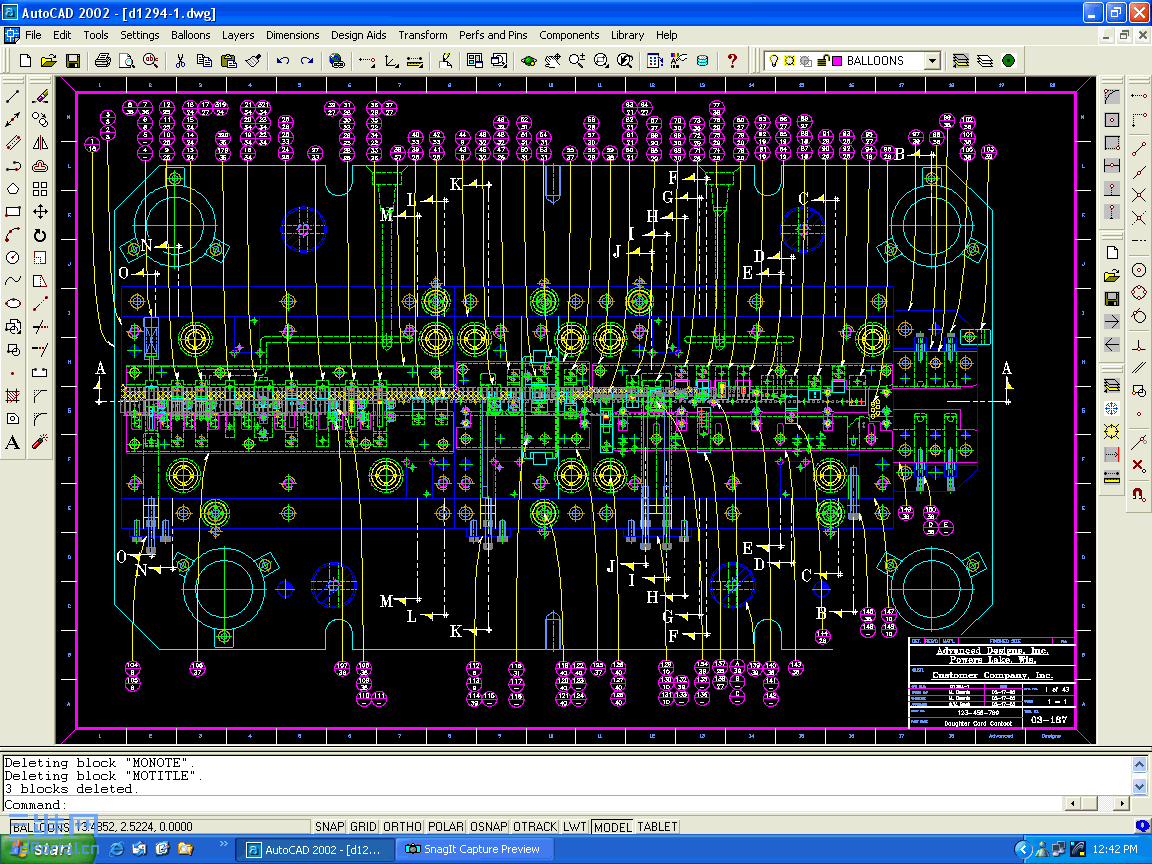Image resolution: width=1152 pixels, height=864 pixels.
Task: Click the red question mark Help icon
Action: [732, 60]
